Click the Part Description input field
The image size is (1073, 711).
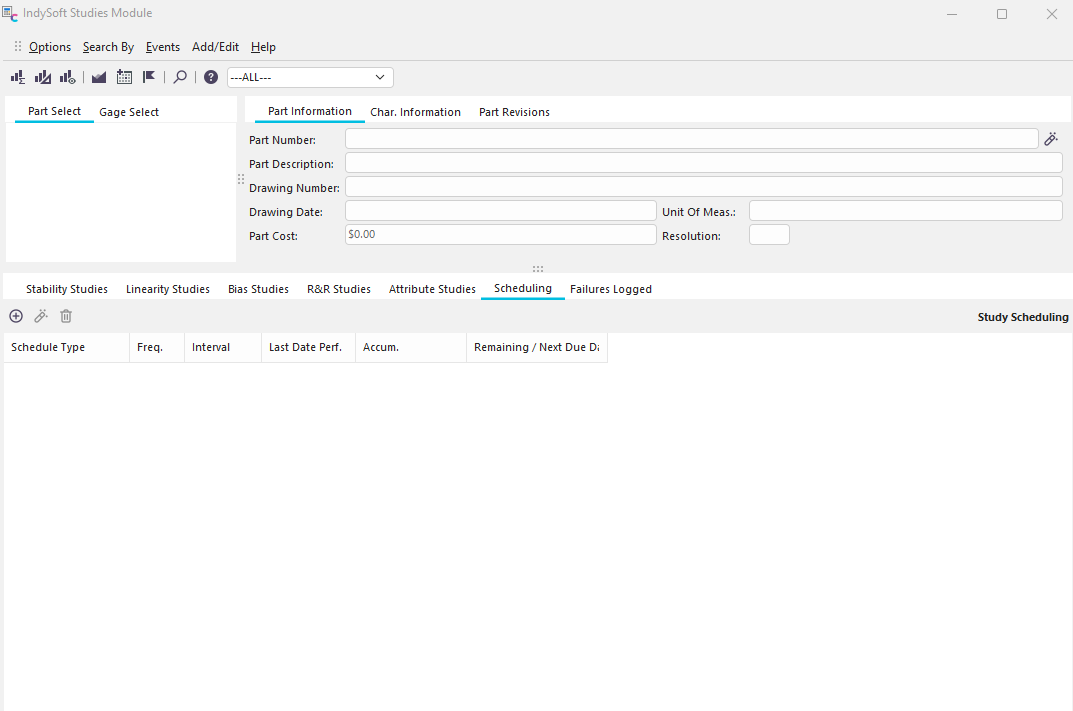pyautogui.click(x=703, y=163)
